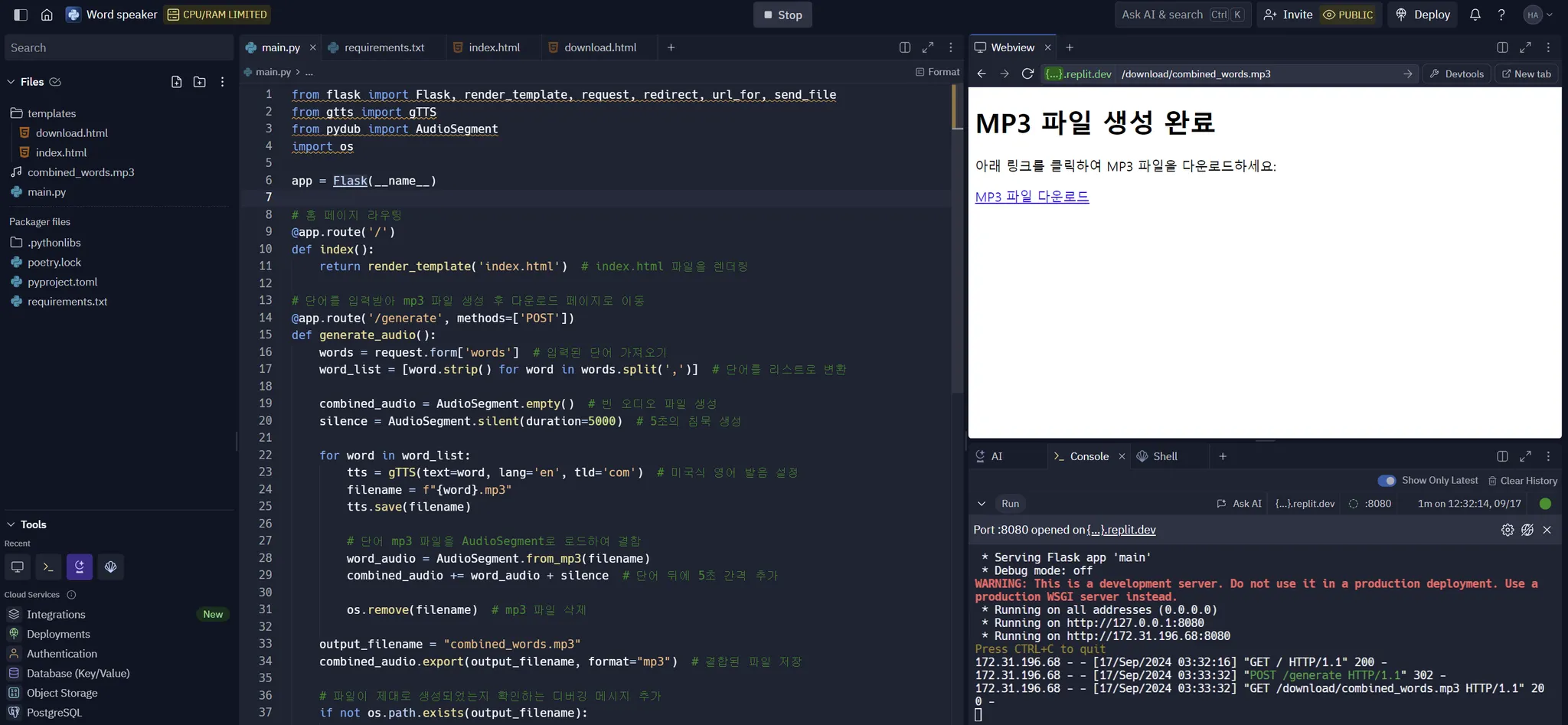
Task: Go back in Webview
Action: (982, 74)
